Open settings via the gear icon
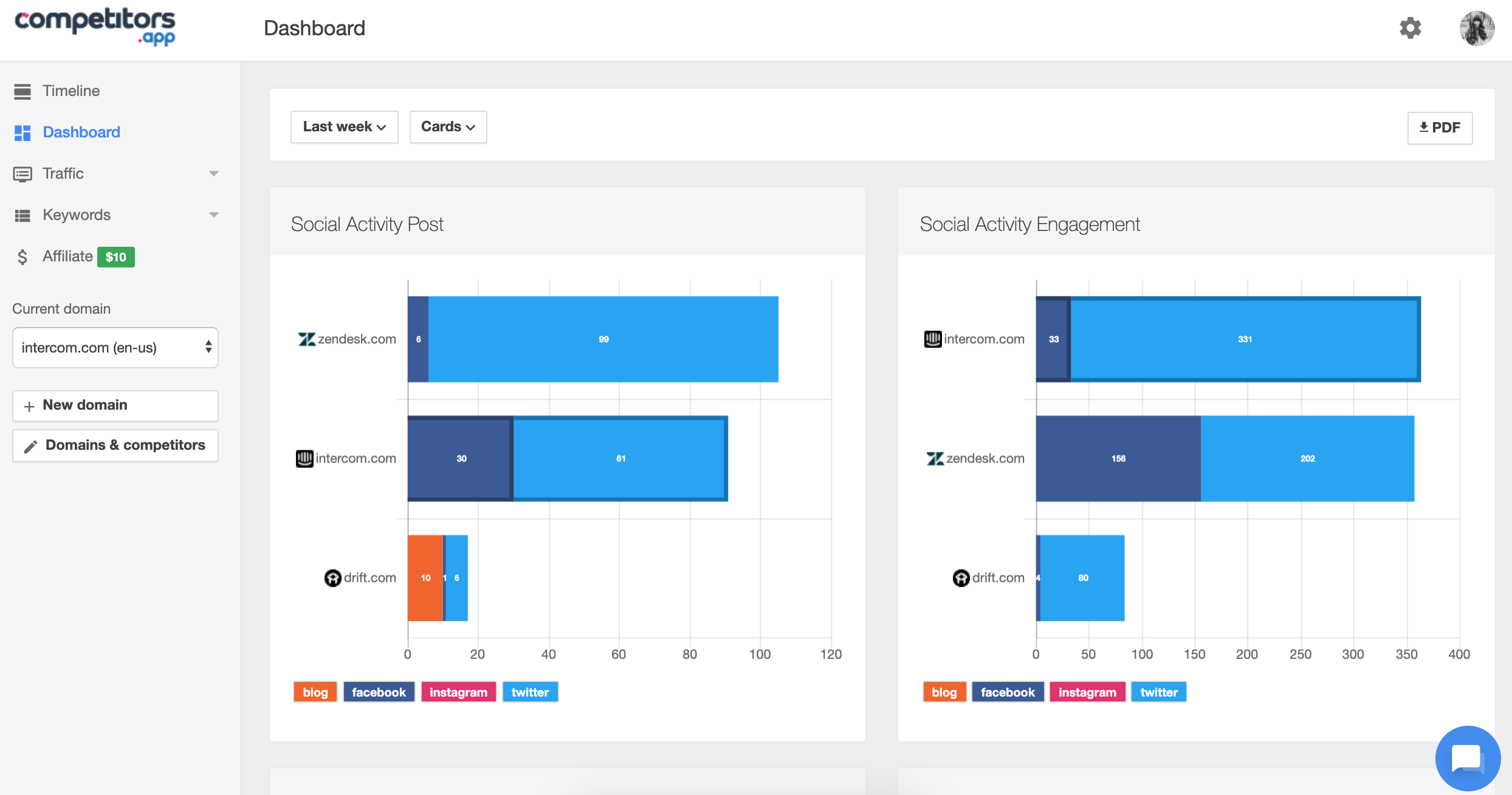Viewport: 1512px width, 795px height. [1411, 28]
